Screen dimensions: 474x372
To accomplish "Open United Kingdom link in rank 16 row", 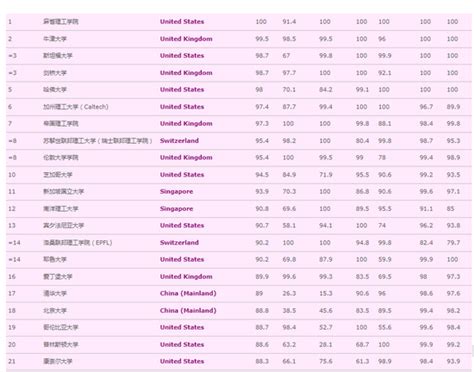I will (x=186, y=276).
